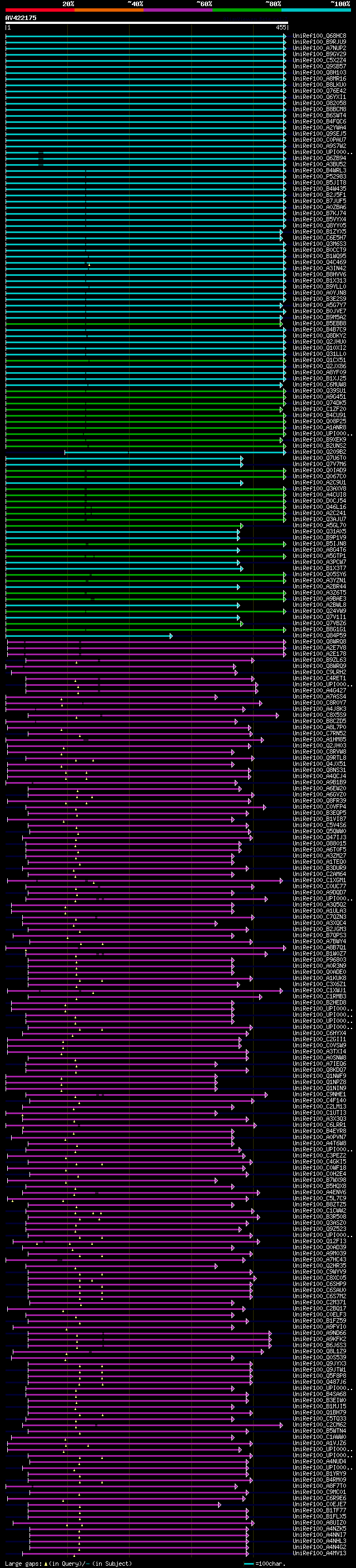Click the cyan alignment bar for Q68HC8

tap(146, 36)
